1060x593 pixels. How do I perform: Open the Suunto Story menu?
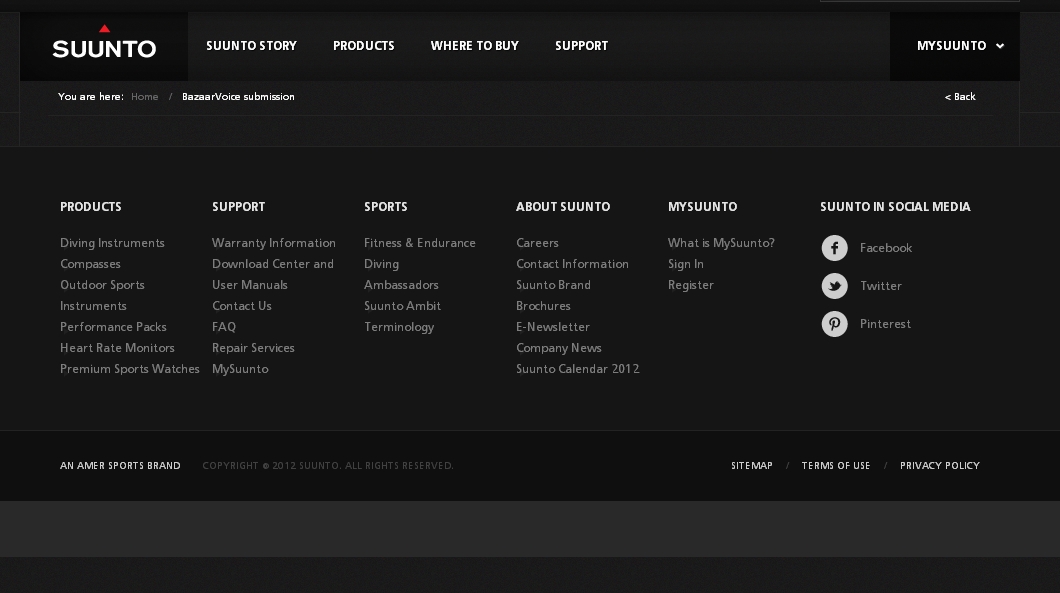tap(251, 46)
